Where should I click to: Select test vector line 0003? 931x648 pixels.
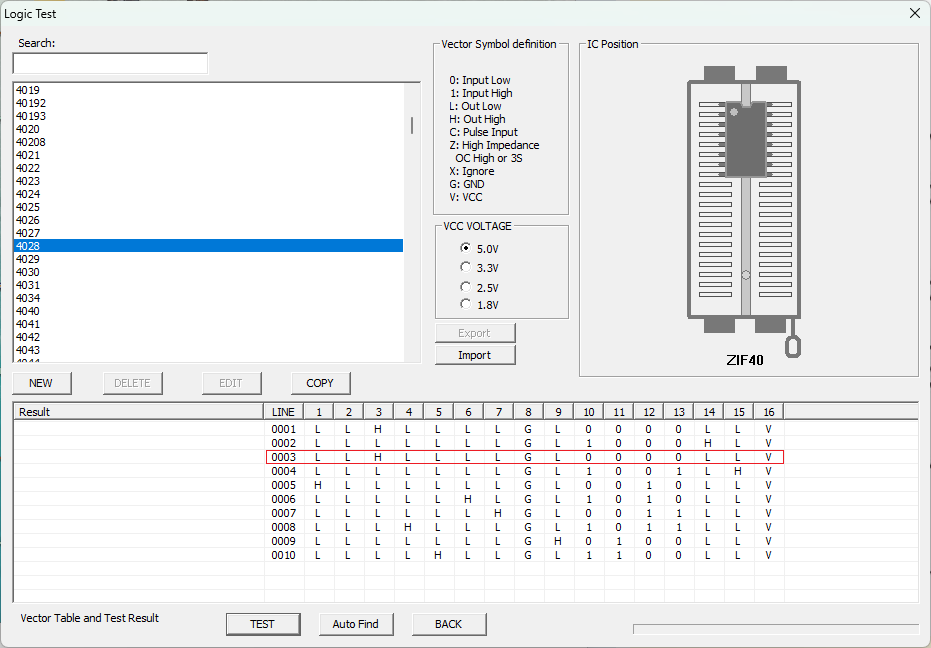click(284, 457)
